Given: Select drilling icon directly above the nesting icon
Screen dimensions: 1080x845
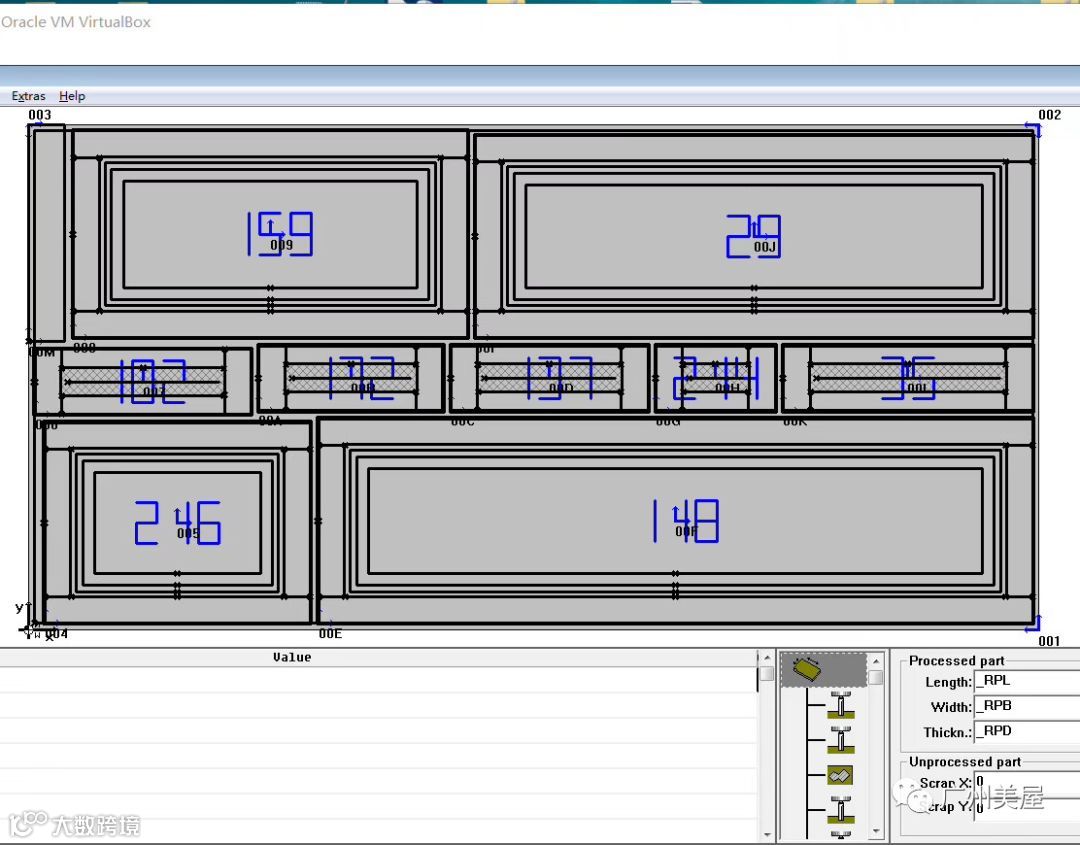Looking at the screenshot, I should (x=840, y=740).
